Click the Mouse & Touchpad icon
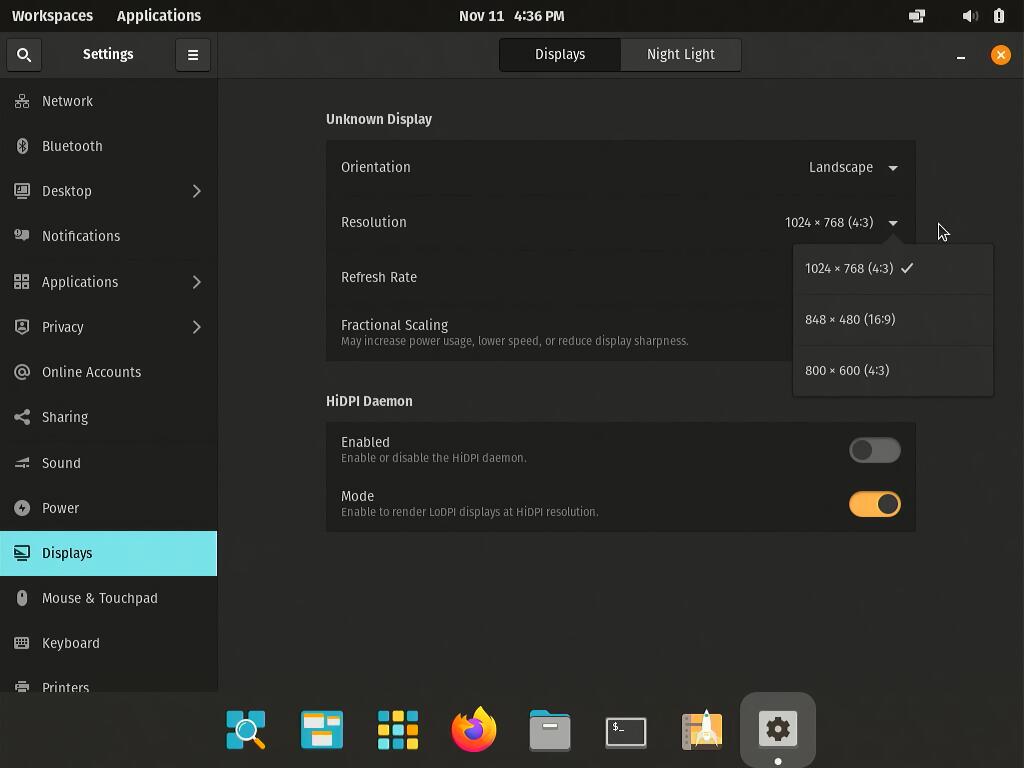The width and height of the screenshot is (1024, 768). point(22,598)
